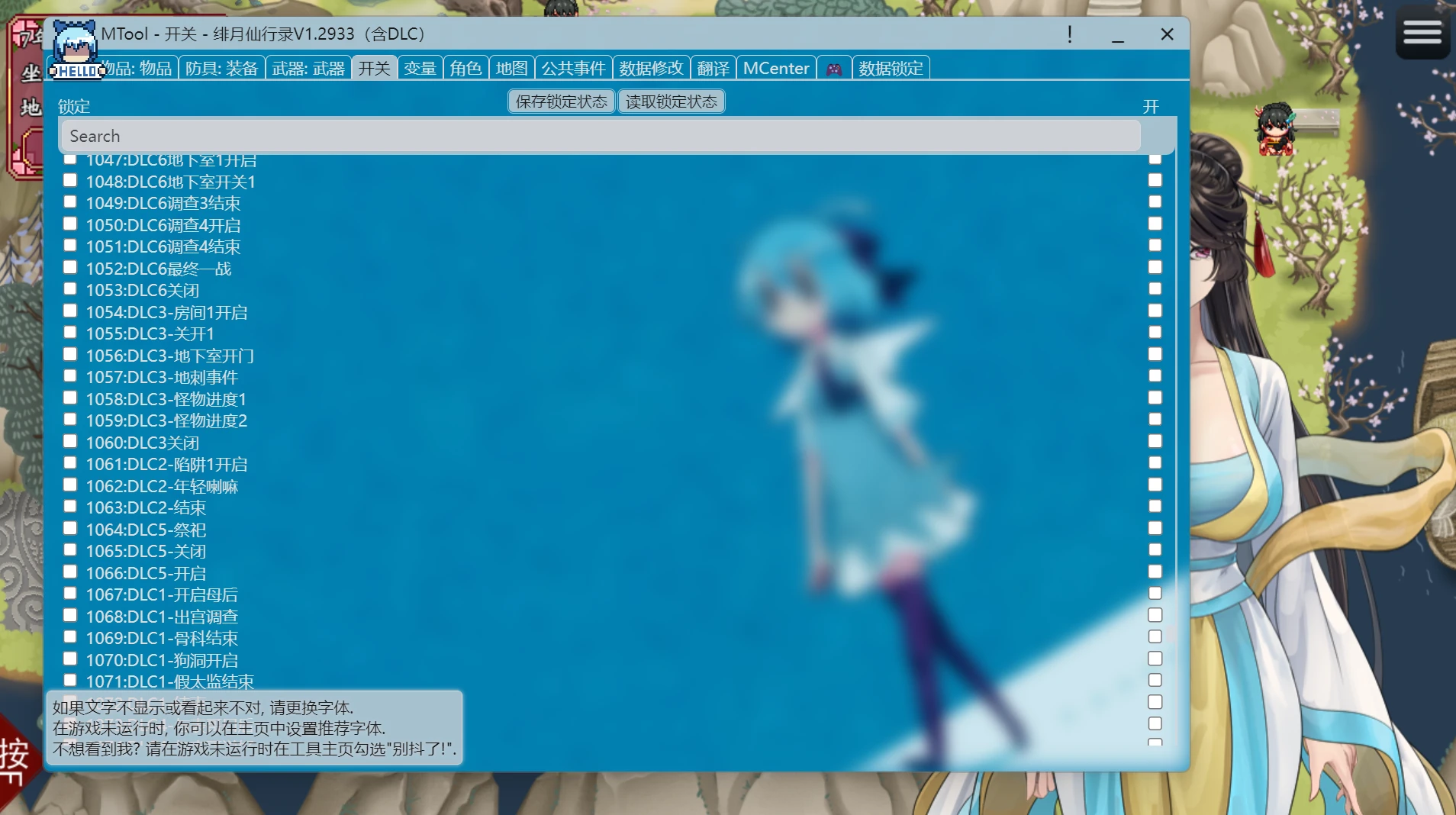Enable the 开 checkbox for 1069:DLC1-骨科结束
The width and height of the screenshot is (1456, 815).
1155,636
